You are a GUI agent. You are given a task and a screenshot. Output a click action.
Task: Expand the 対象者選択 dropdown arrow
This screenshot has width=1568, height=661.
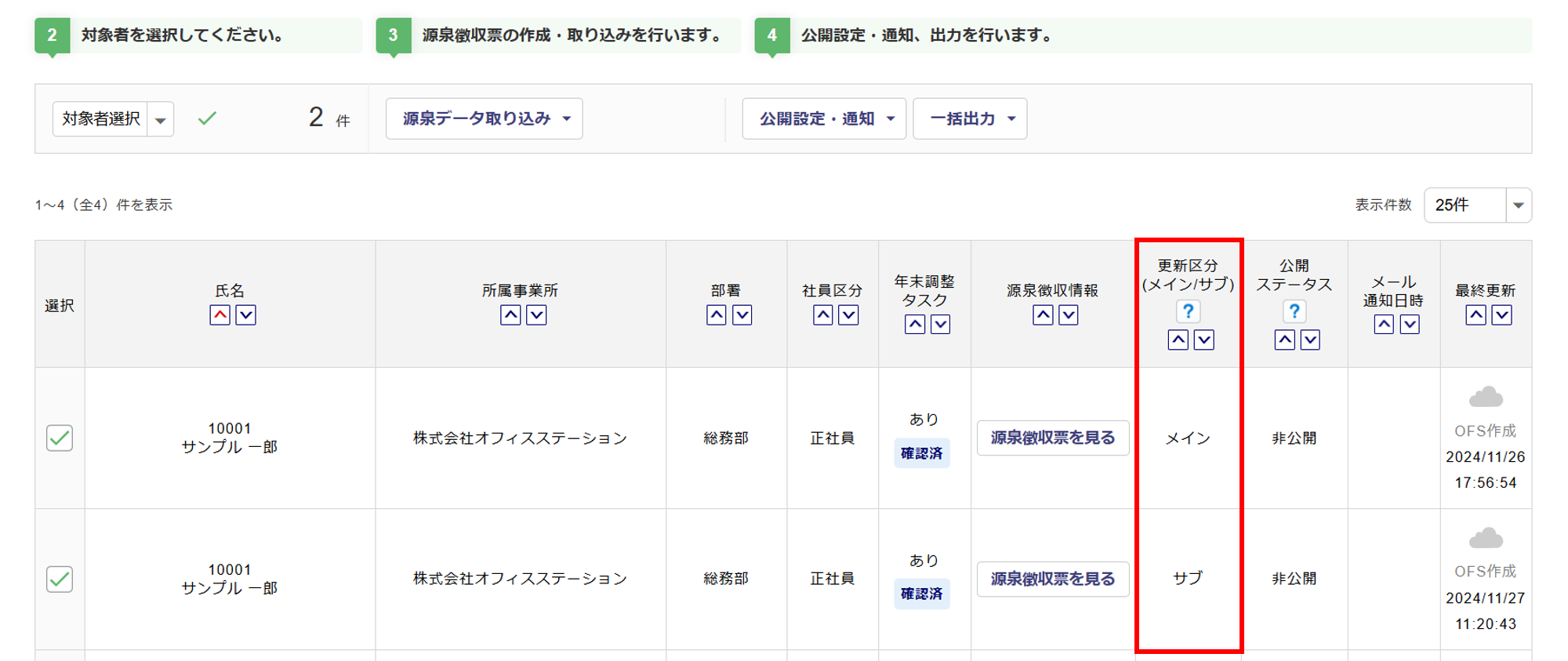(x=161, y=119)
